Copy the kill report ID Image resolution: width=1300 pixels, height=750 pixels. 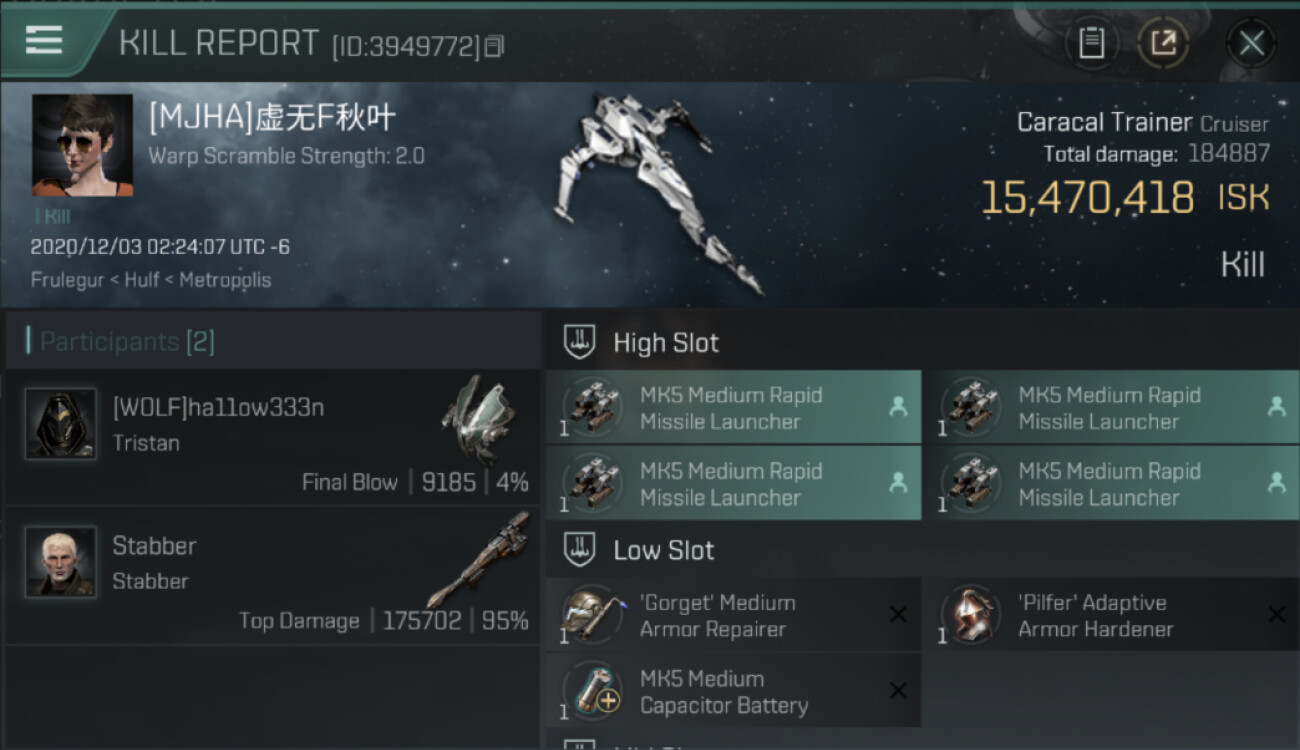(x=494, y=46)
